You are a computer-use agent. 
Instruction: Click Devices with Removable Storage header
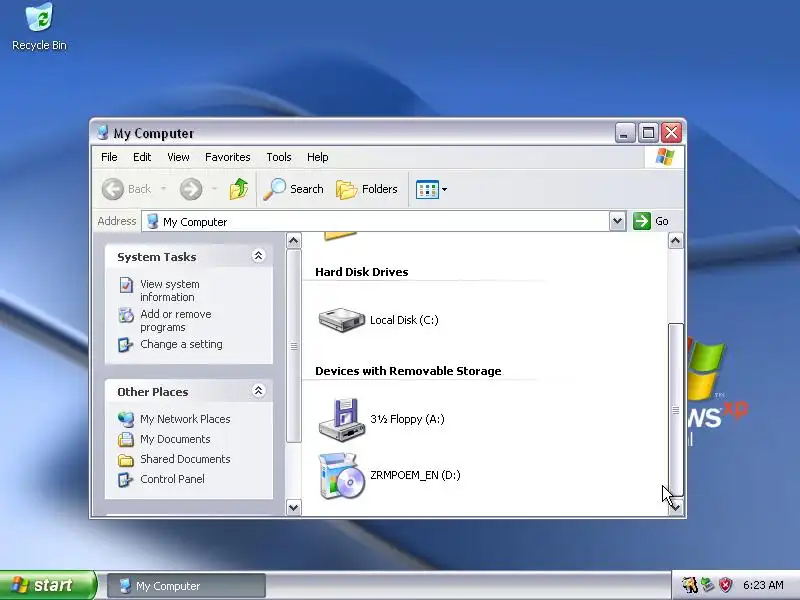click(x=408, y=371)
